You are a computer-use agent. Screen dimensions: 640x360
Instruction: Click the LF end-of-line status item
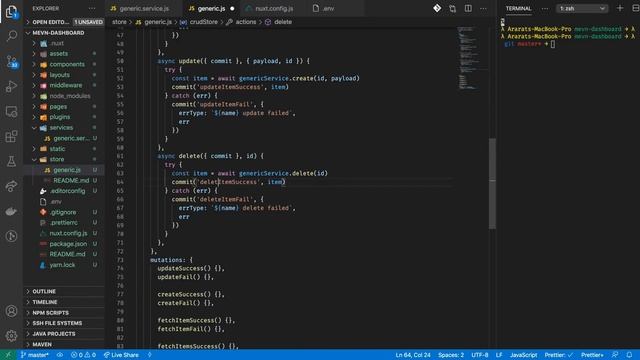[x=499, y=355]
